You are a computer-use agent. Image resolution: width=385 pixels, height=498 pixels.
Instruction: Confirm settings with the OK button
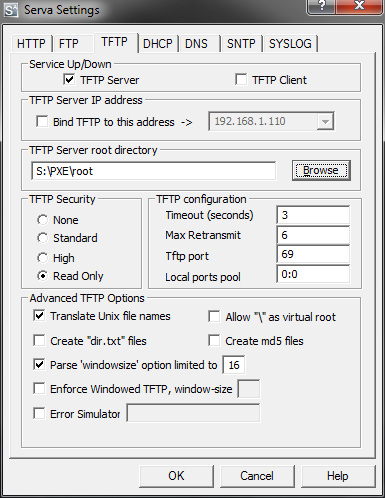point(176,476)
